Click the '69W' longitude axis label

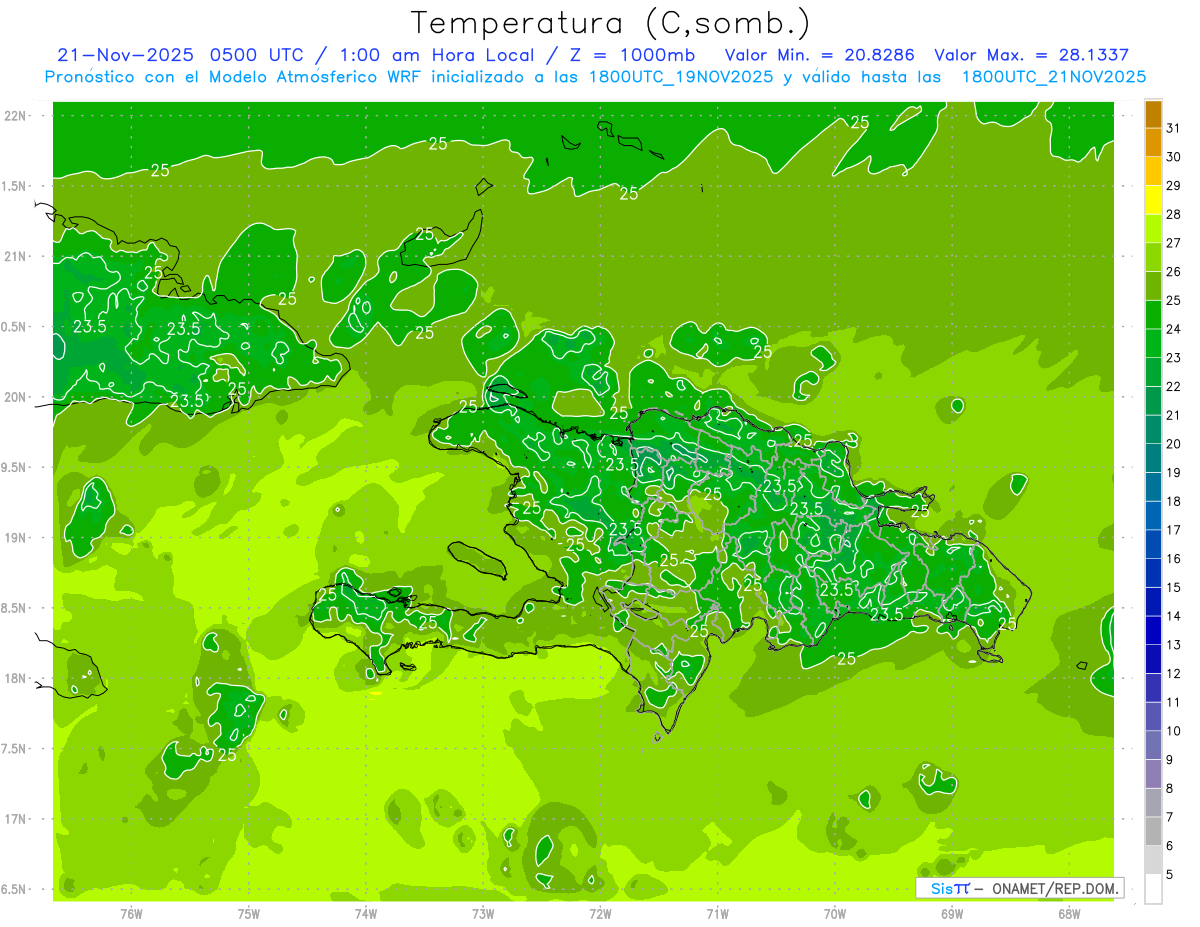pos(952,914)
